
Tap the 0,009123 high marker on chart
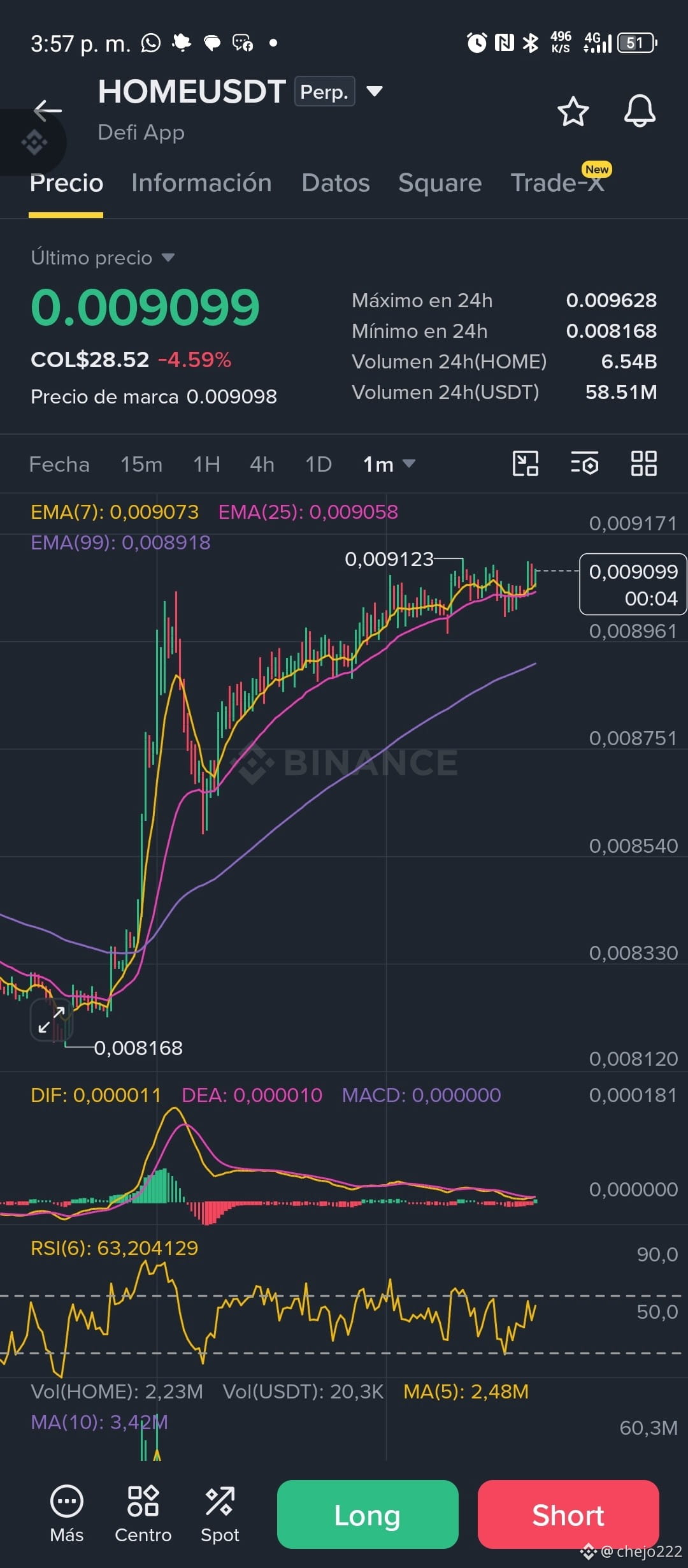[x=389, y=559]
